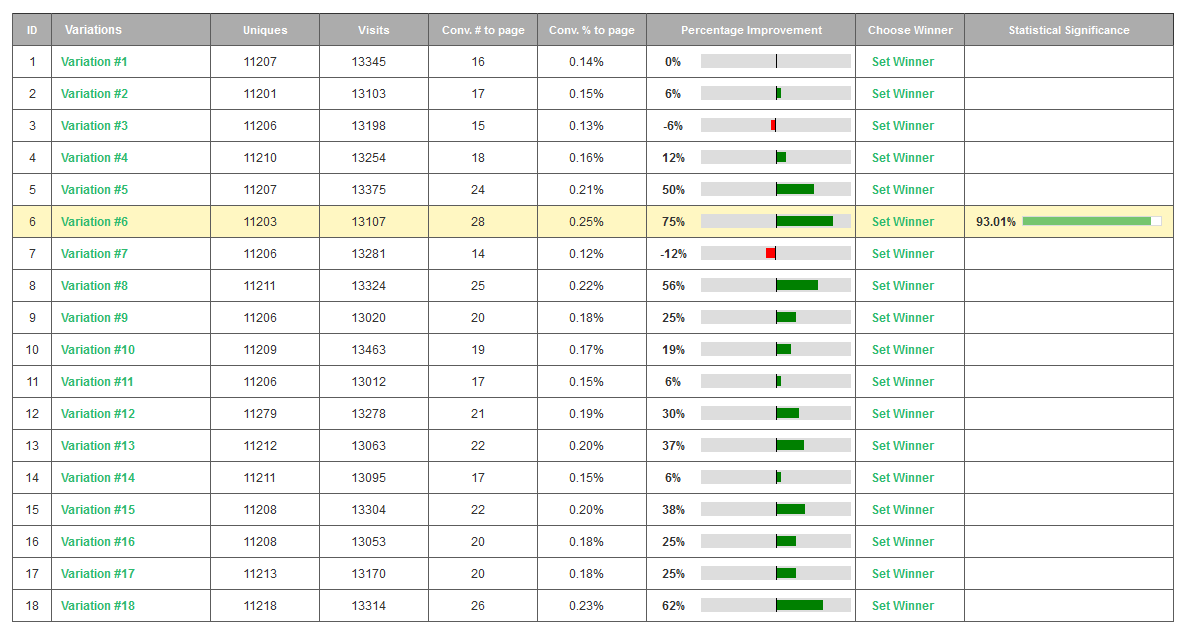This screenshot has width=1183, height=637.
Task: Click the 75% improvement bar for Variation #6
Action: coord(804,222)
